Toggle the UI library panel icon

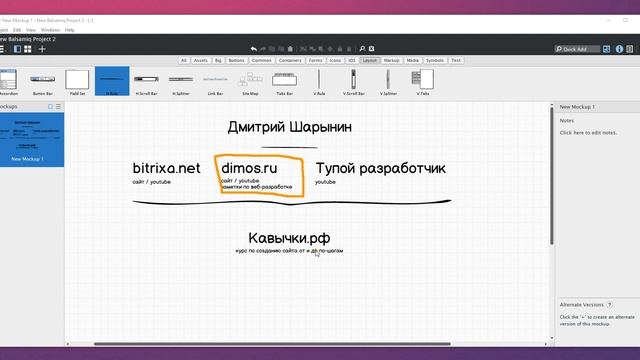click(607, 49)
